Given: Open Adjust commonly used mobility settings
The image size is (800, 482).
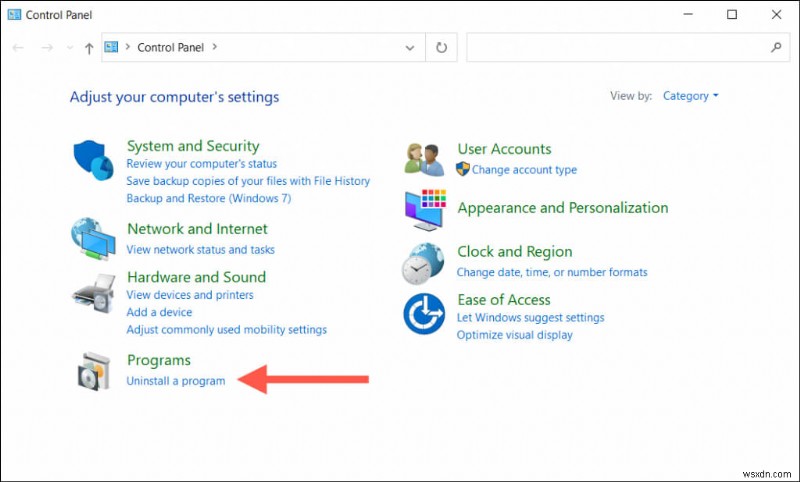Looking at the screenshot, I should (x=227, y=329).
